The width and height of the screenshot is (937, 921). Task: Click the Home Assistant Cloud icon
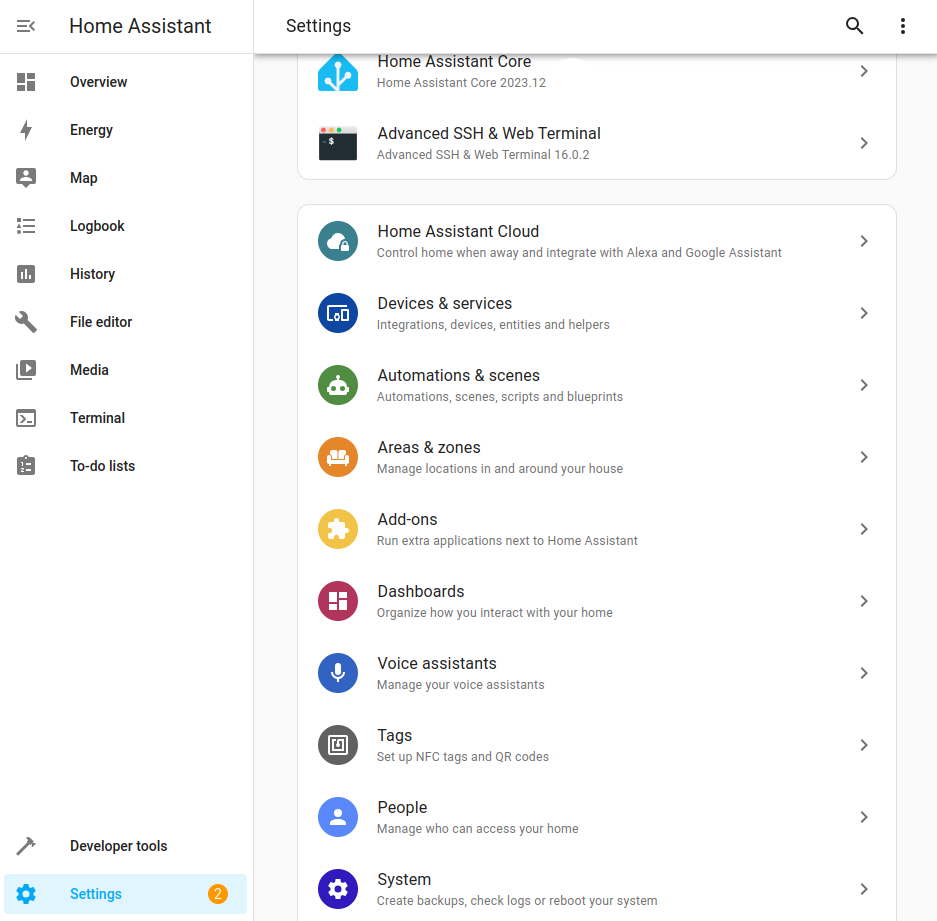pyautogui.click(x=338, y=241)
